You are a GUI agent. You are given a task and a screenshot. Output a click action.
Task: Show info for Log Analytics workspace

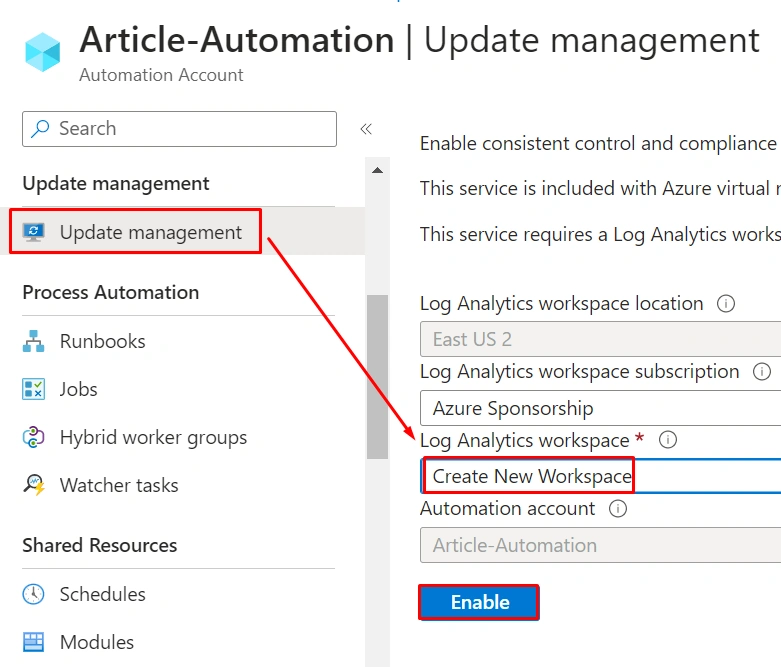coord(667,440)
